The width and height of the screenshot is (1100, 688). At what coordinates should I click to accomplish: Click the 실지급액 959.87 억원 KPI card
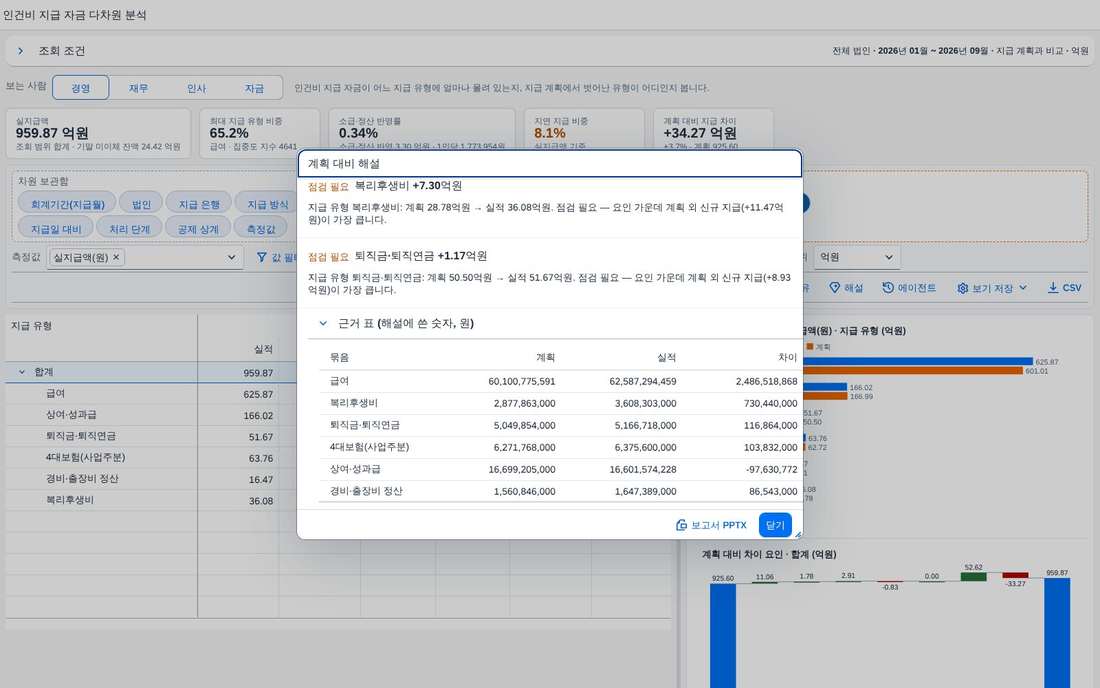[98, 133]
